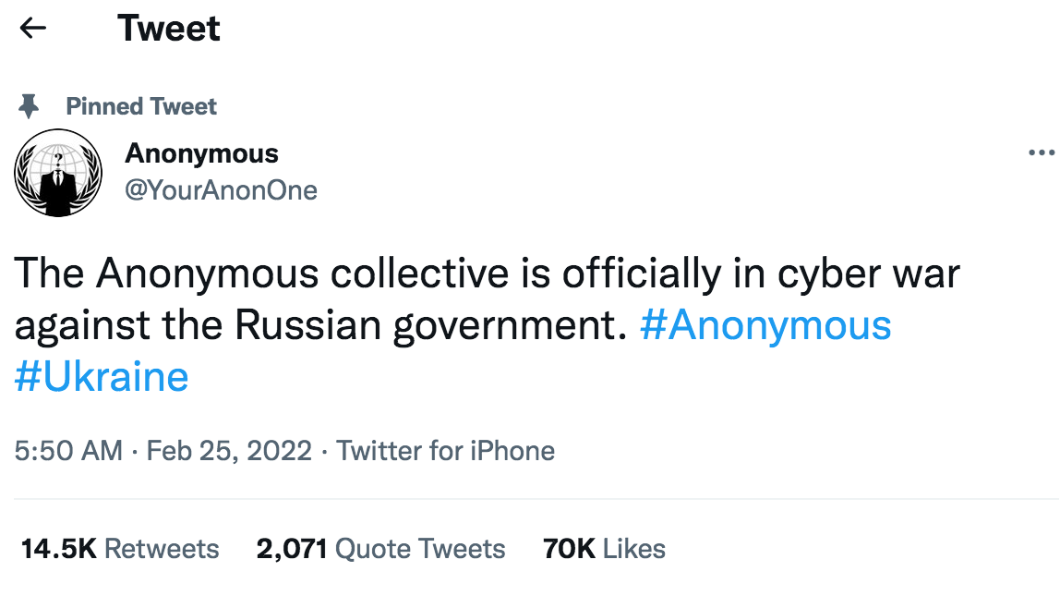Click the Likes word label
Image resolution: width=1060 pixels, height=596 pixels.
pyautogui.click(x=634, y=549)
